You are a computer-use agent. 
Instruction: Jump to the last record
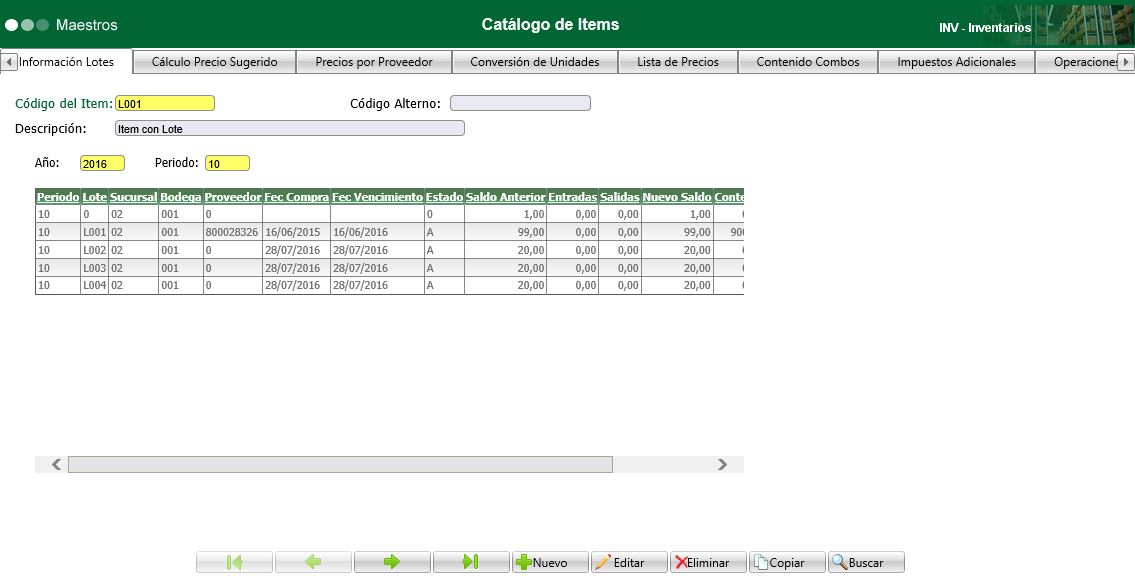470,561
